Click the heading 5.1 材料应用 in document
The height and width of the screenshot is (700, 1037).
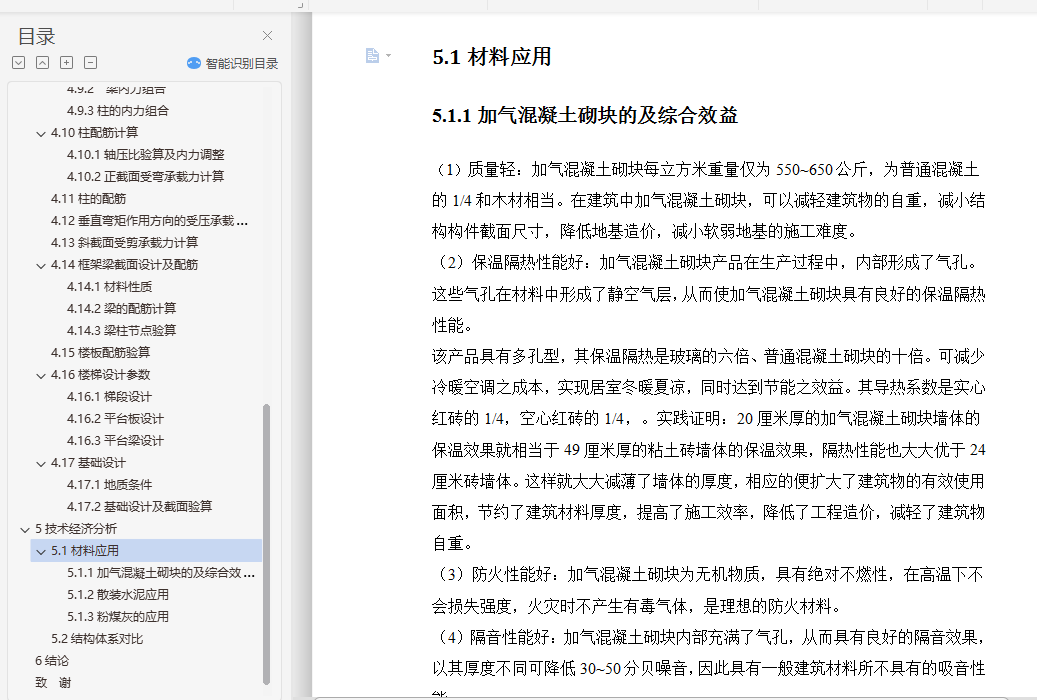[492, 57]
